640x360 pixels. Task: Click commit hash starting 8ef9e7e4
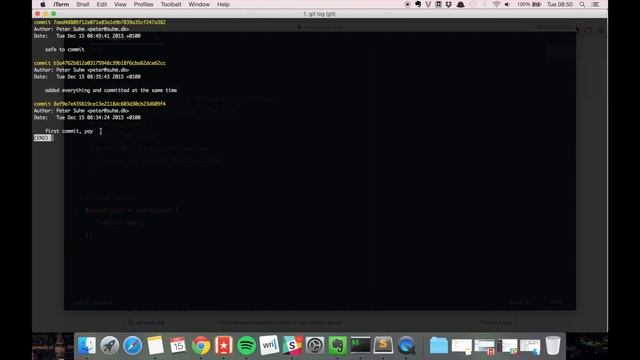point(109,104)
